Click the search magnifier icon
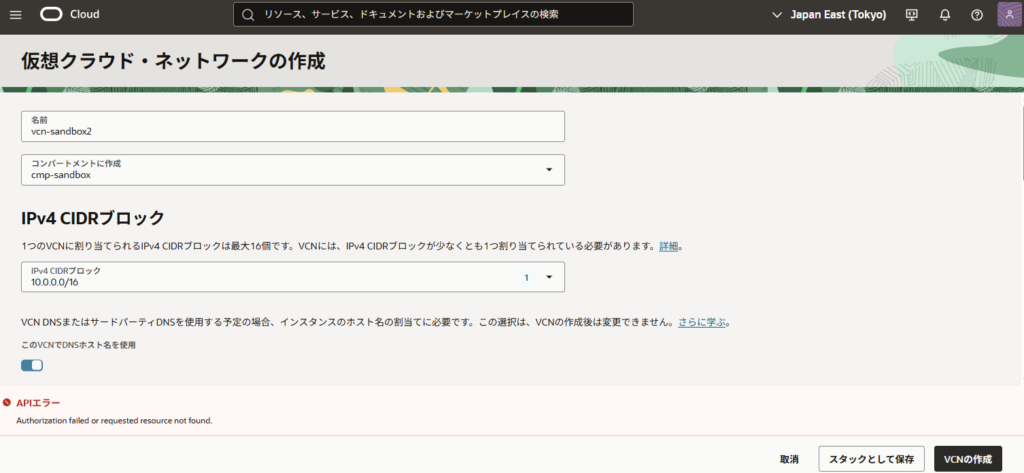Image resolution: width=1024 pixels, height=473 pixels. pyautogui.click(x=246, y=15)
